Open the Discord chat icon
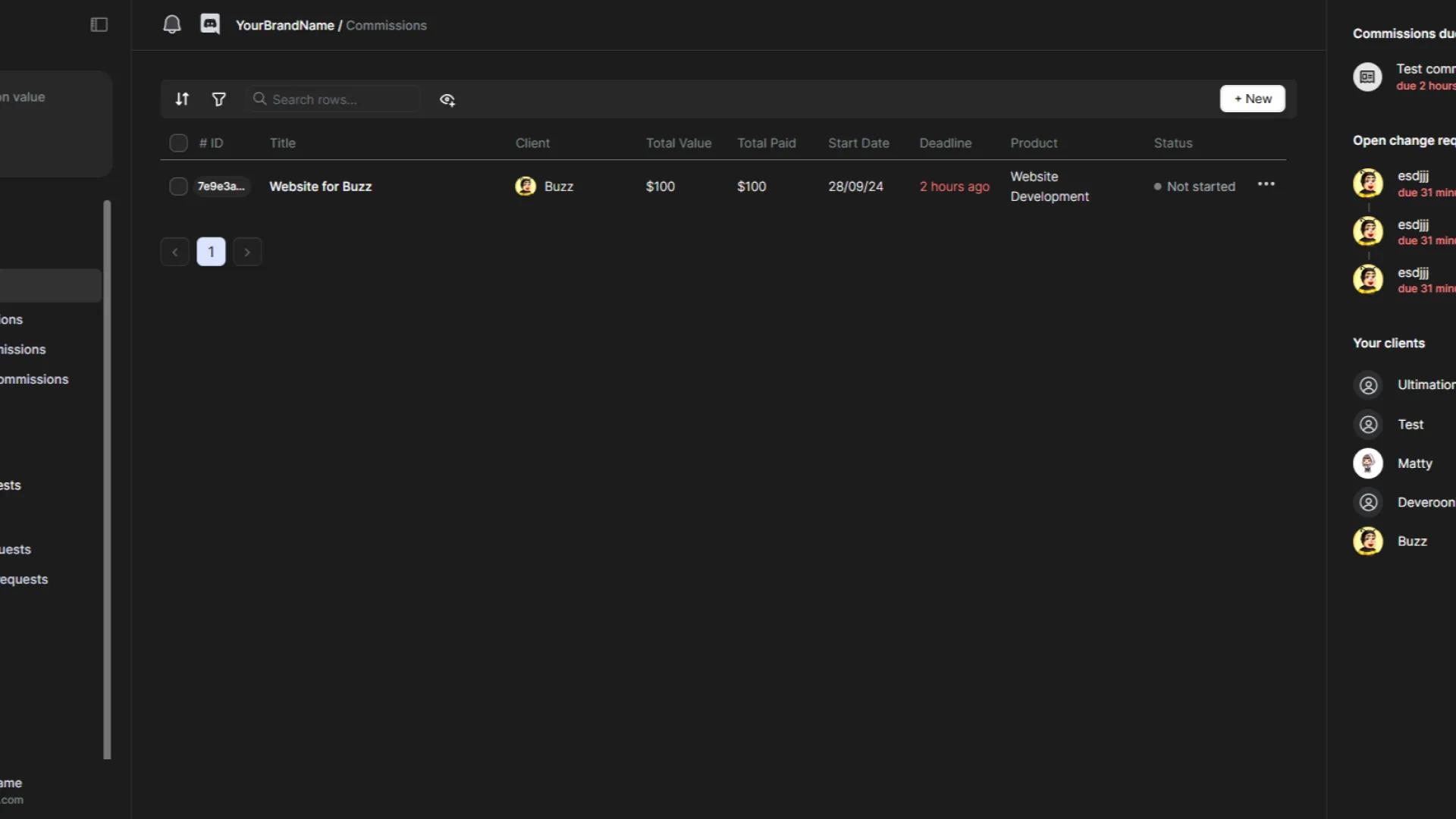 (210, 24)
